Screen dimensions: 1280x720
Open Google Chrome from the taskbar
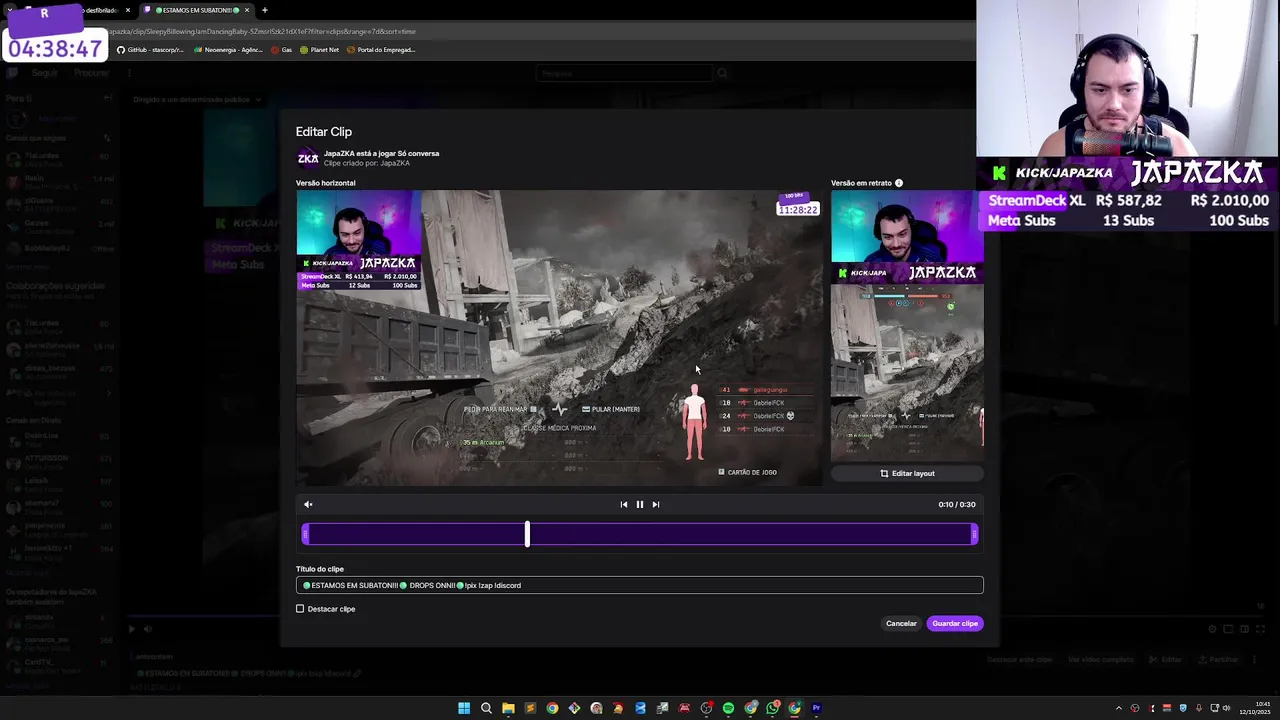click(552, 708)
